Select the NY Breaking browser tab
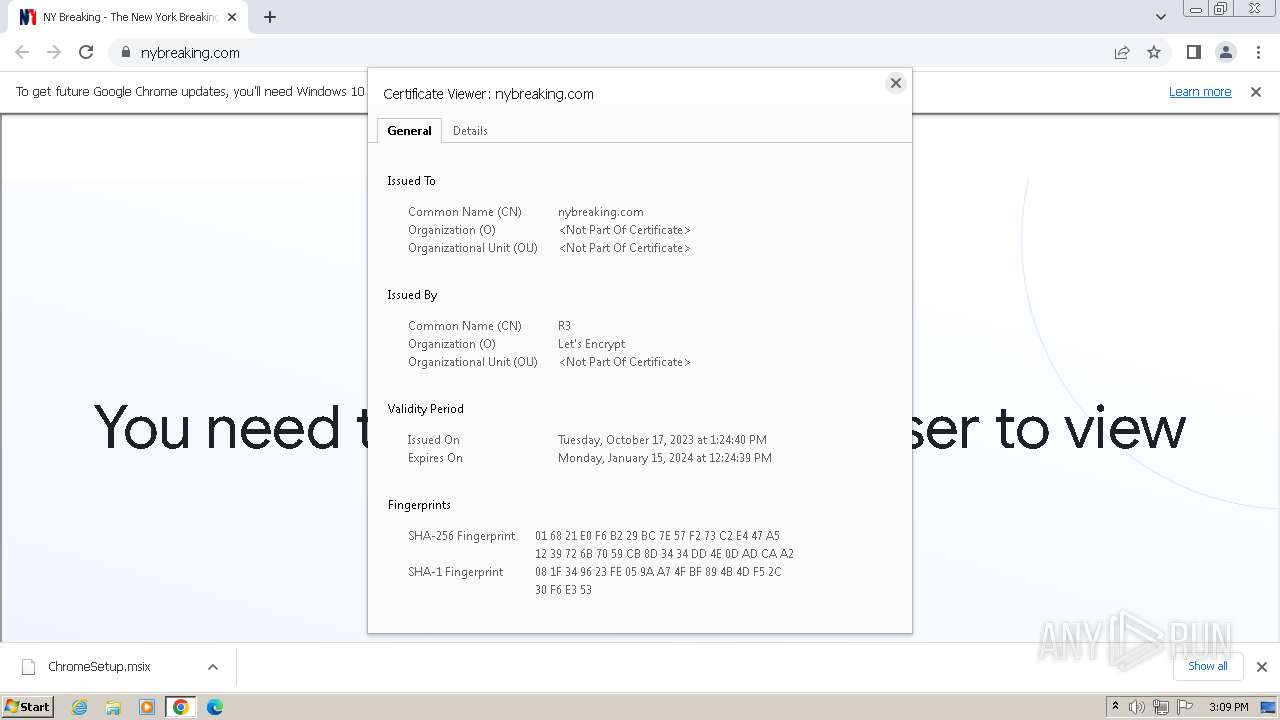Viewport: 1280px width, 720px height. click(x=129, y=17)
